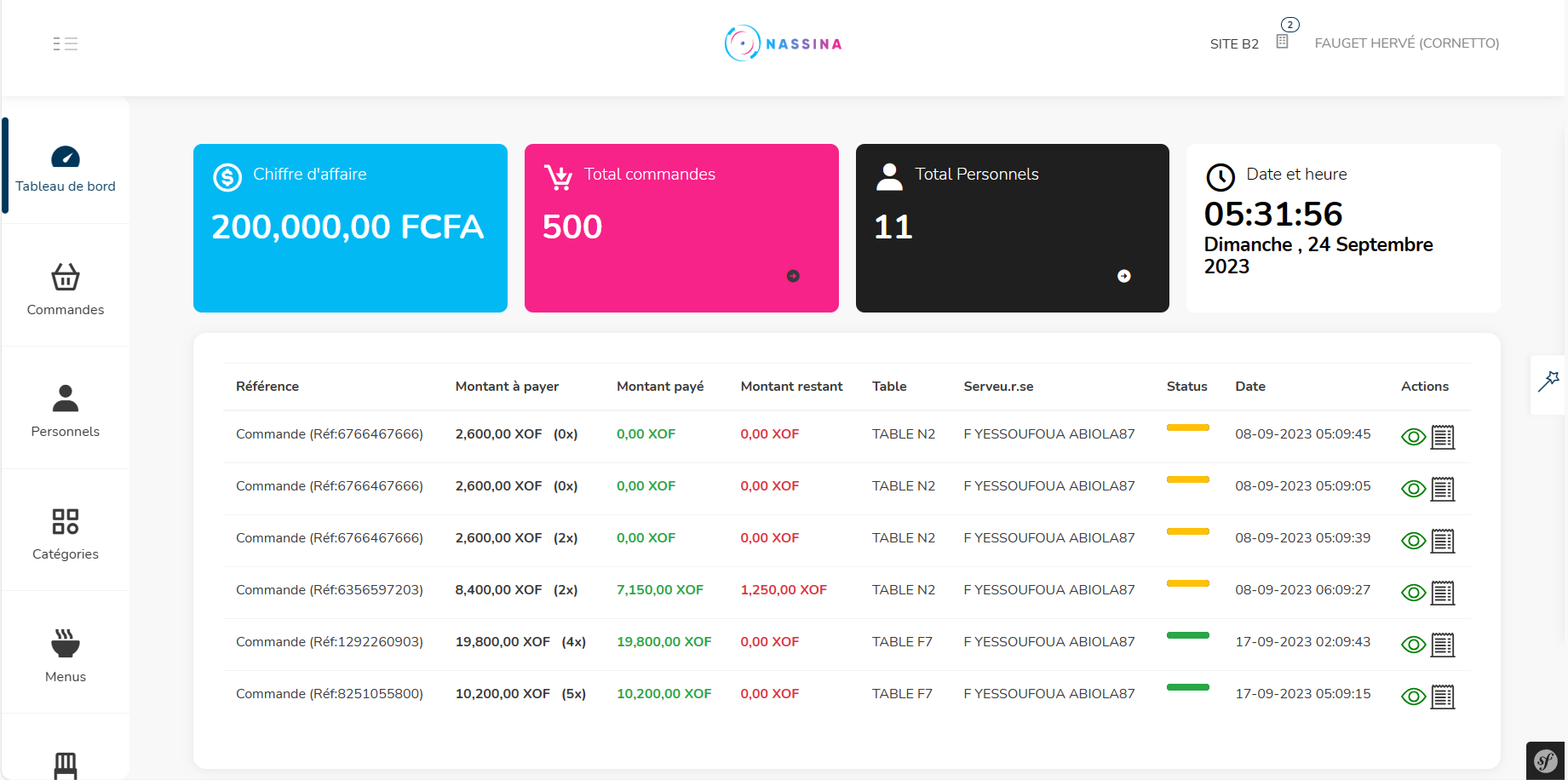This screenshot has height=780, width=1568.
Task: Open receipt icon for order 8251055800
Action: coord(1443,697)
